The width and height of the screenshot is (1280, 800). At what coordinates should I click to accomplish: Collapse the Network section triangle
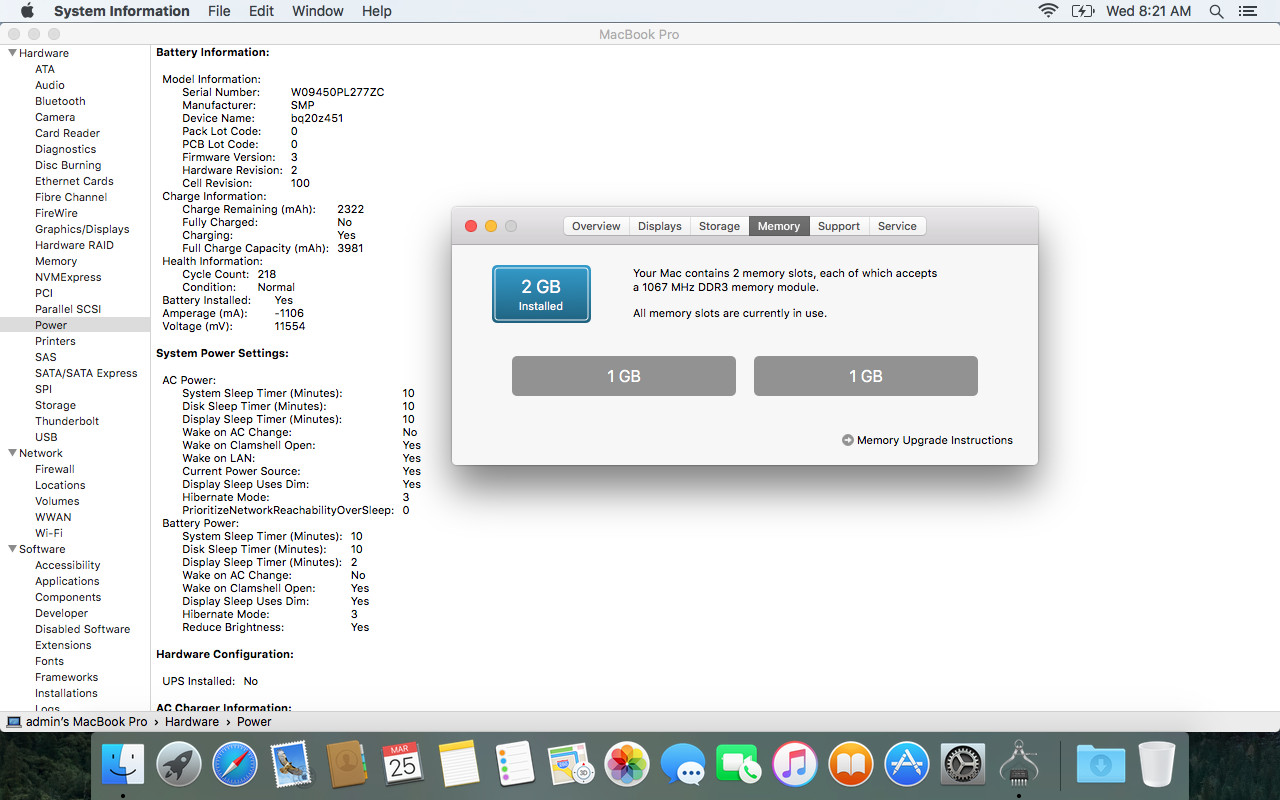tap(12, 453)
